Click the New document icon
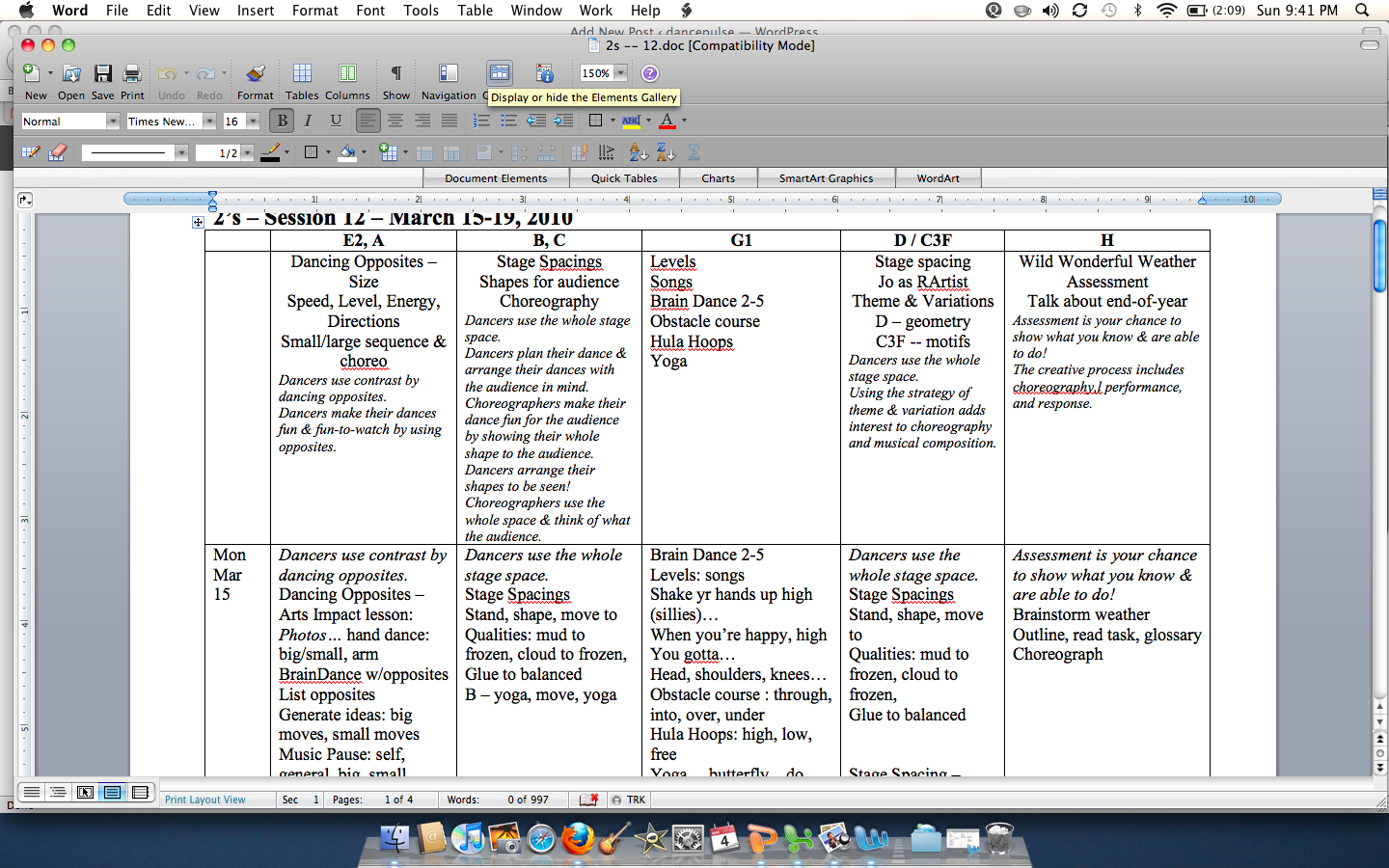This screenshot has height=868, width=1389. [x=31, y=73]
